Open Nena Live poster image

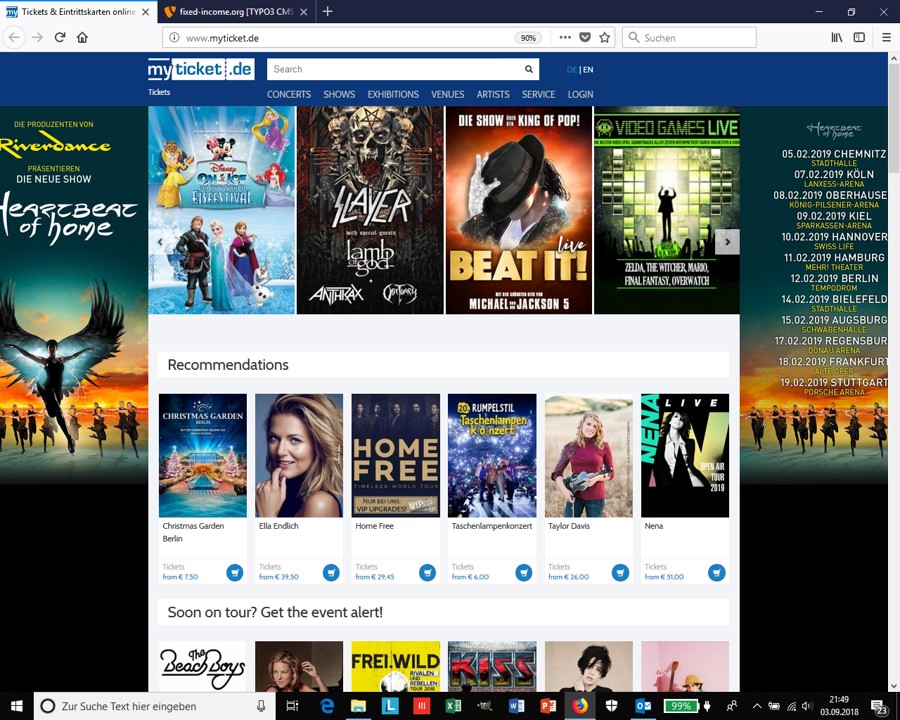[x=685, y=455]
